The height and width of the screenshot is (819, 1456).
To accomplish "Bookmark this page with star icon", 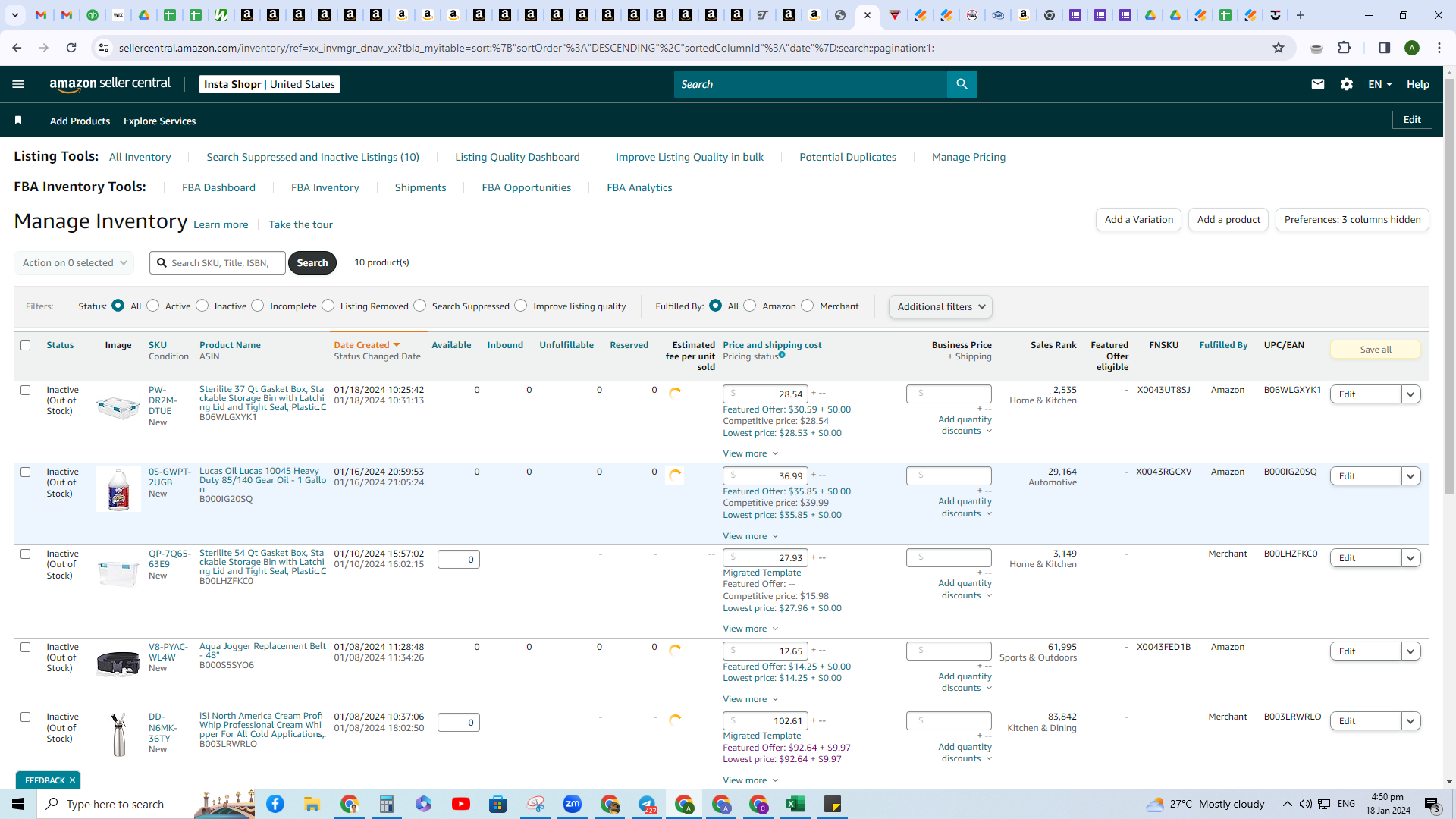I will click(x=1279, y=48).
